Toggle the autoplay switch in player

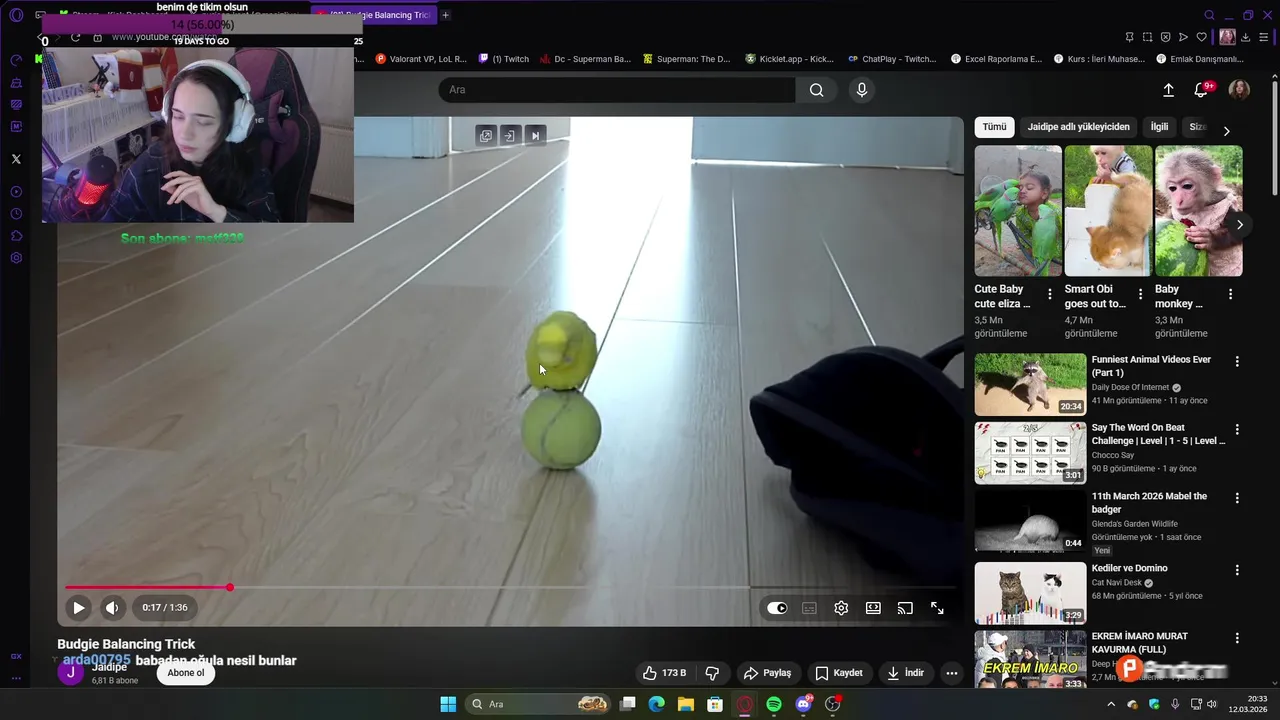pyautogui.click(x=777, y=608)
